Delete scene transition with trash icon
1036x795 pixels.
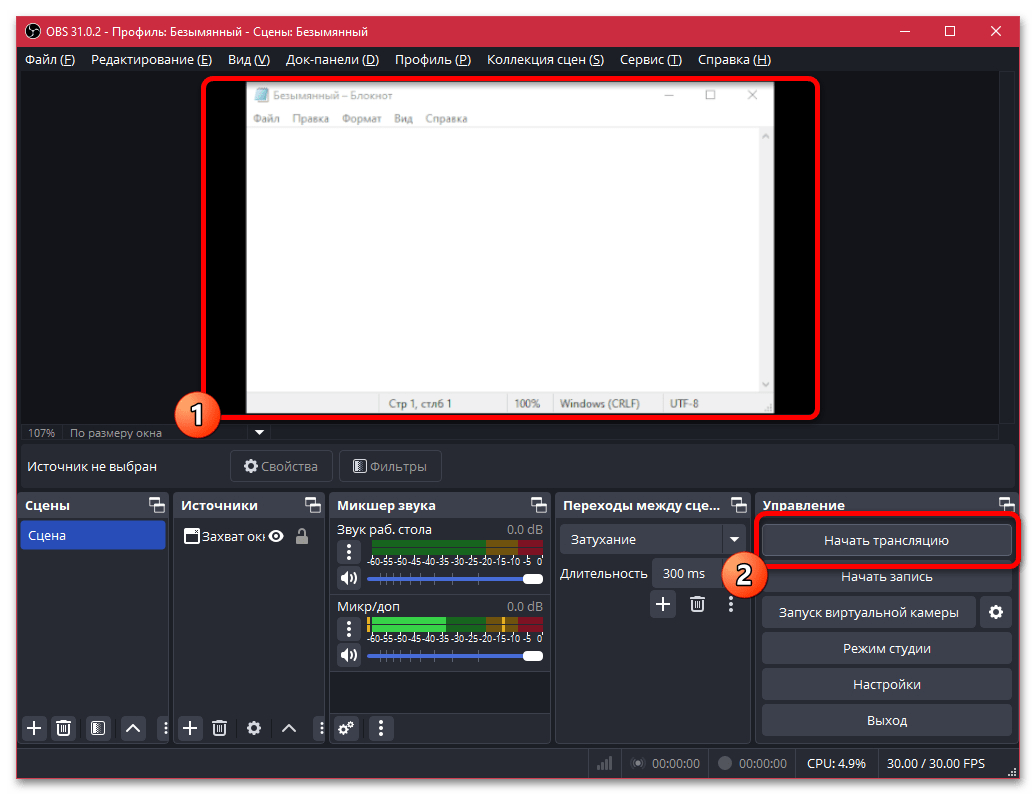click(x=697, y=603)
